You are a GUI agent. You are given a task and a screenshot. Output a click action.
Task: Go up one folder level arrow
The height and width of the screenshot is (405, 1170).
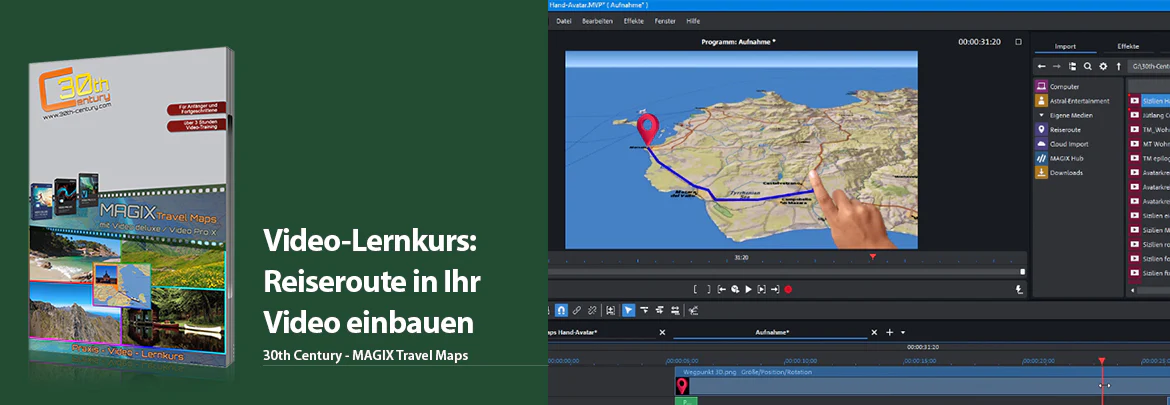coord(1118,66)
